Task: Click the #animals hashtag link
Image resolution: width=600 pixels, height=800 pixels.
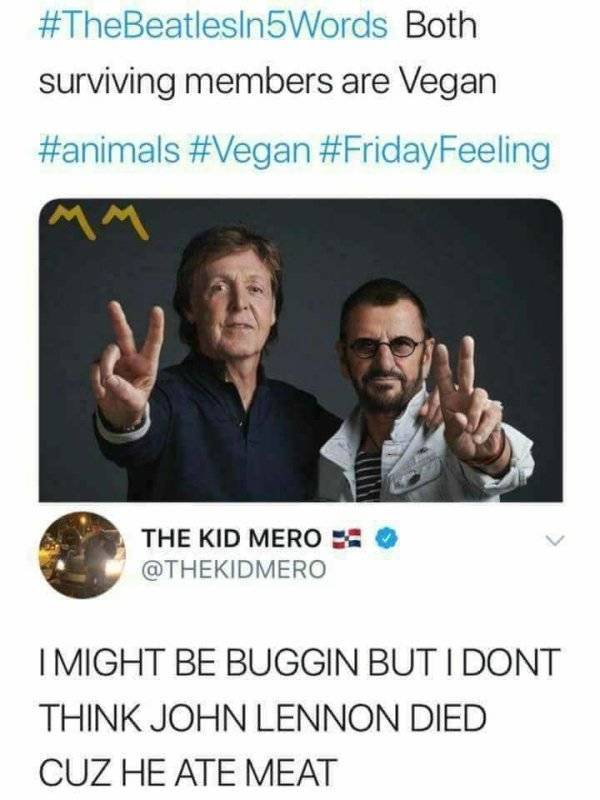Action: click(110, 151)
